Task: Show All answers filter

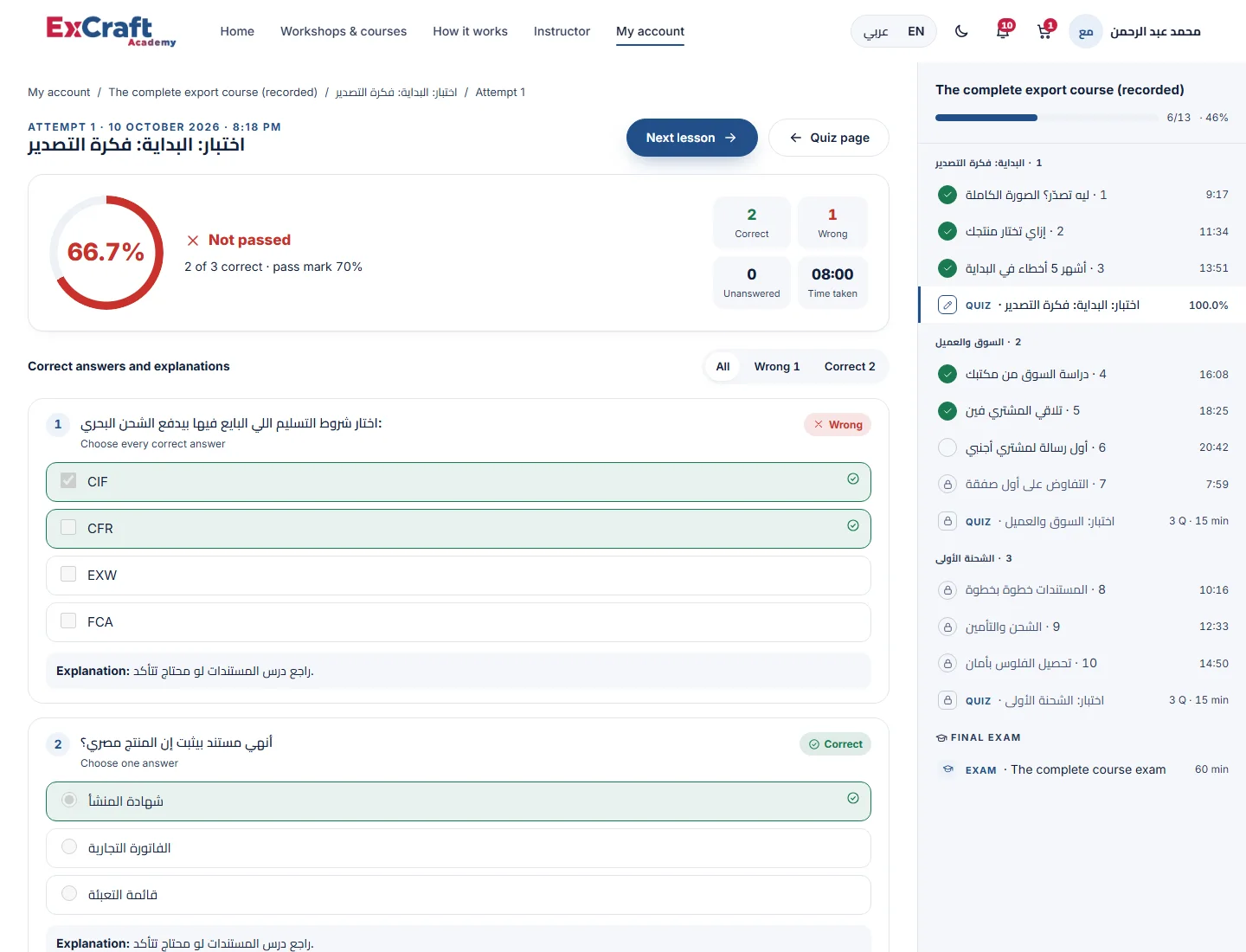Action: pos(723,367)
